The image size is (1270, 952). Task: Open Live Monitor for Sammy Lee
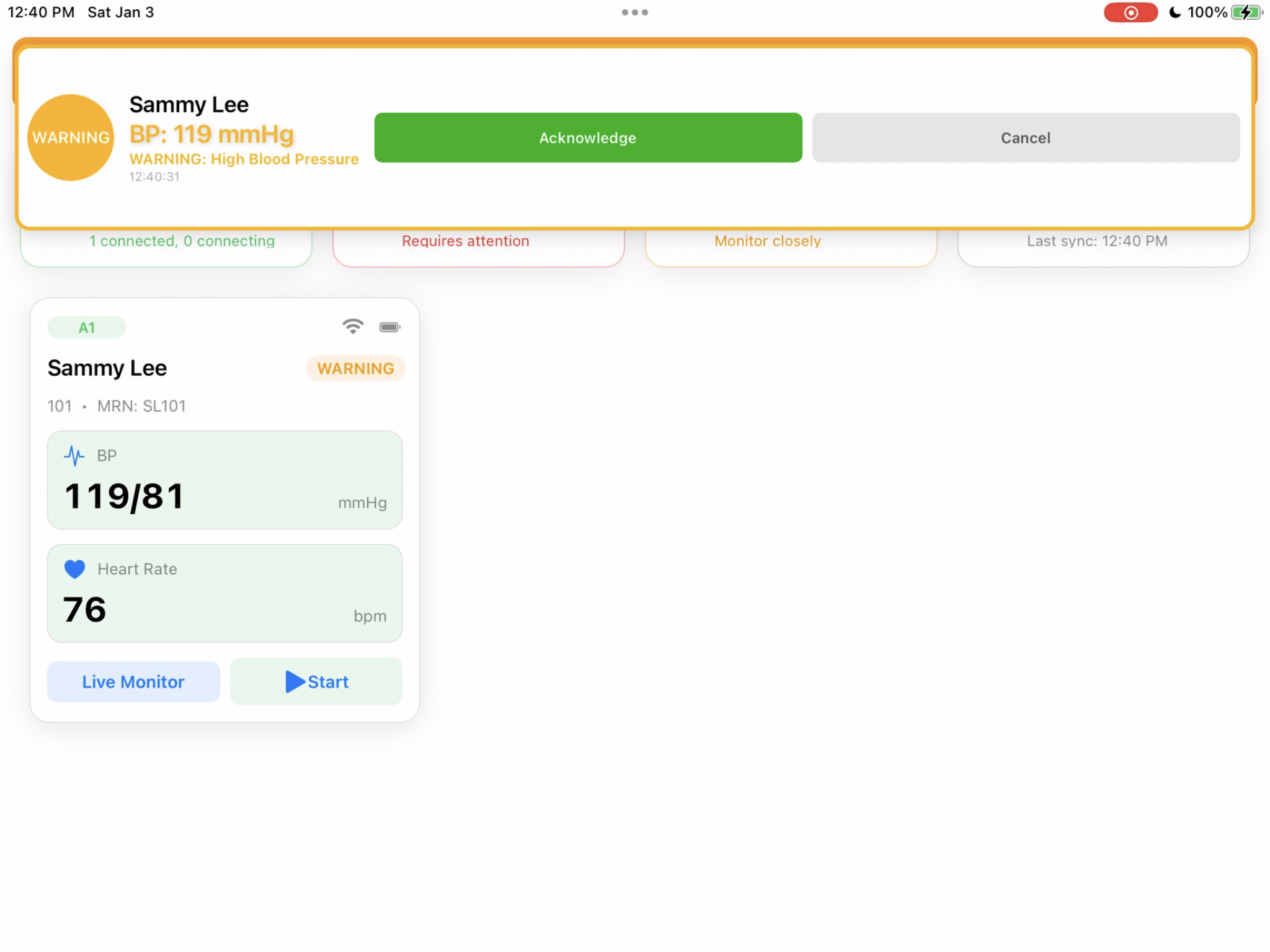(x=133, y=681)
